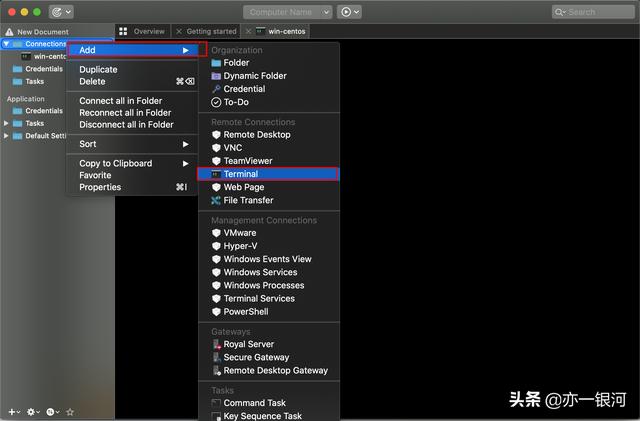Click the File Transfer icon

pyautogui.click(x=216, y=200)
